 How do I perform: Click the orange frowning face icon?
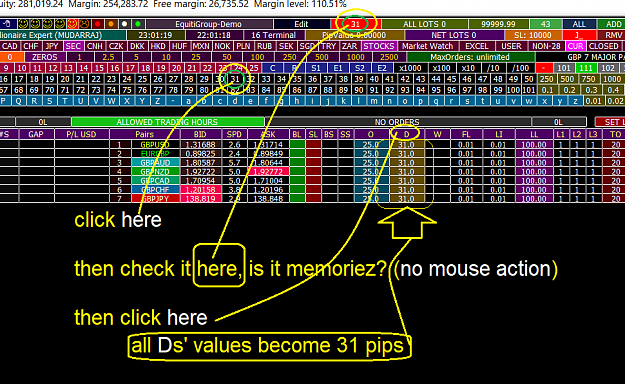point(84,24)
